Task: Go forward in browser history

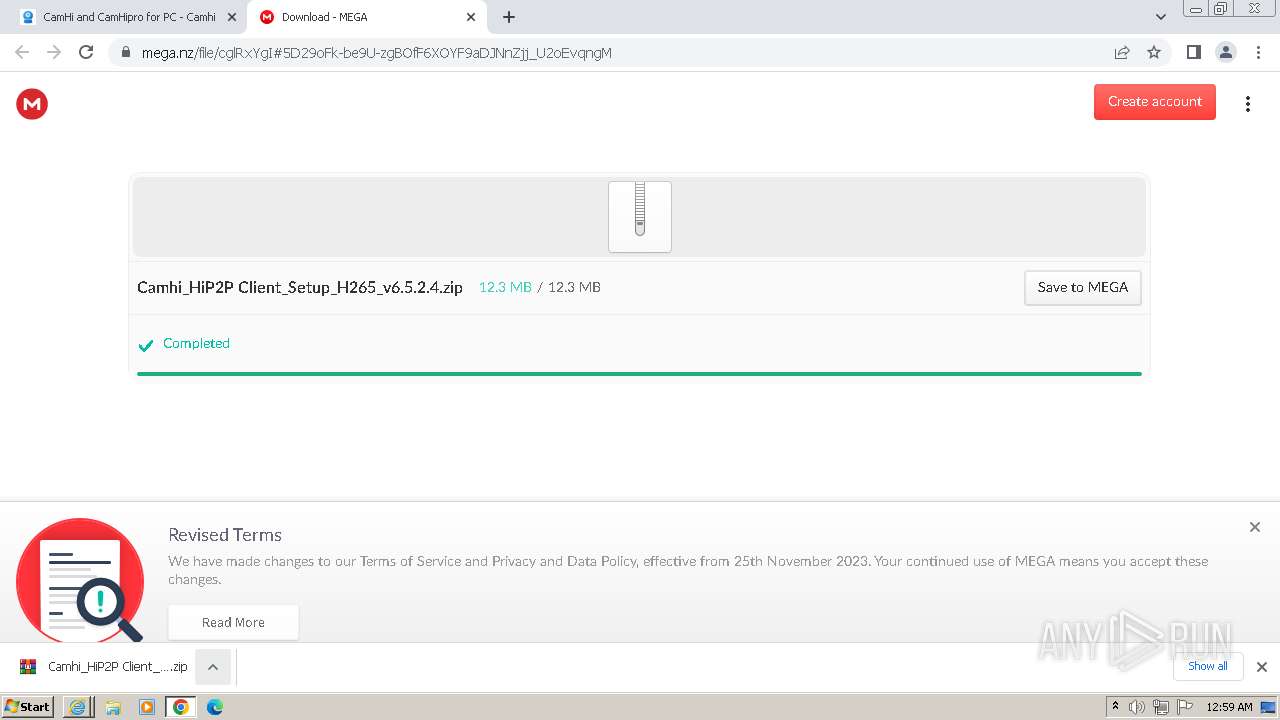Action: coord(54,52)
